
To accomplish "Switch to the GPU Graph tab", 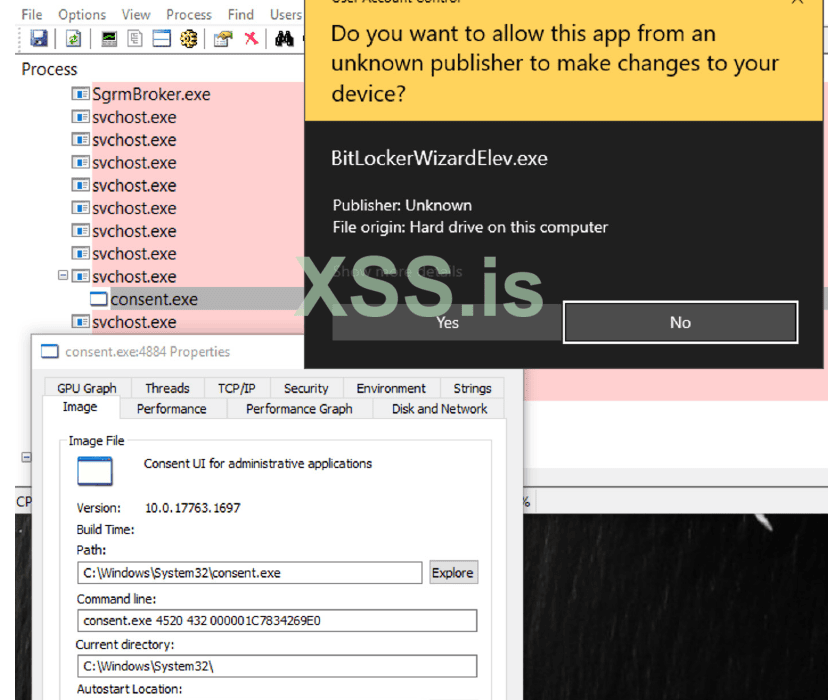I will [x=87, y=388].
